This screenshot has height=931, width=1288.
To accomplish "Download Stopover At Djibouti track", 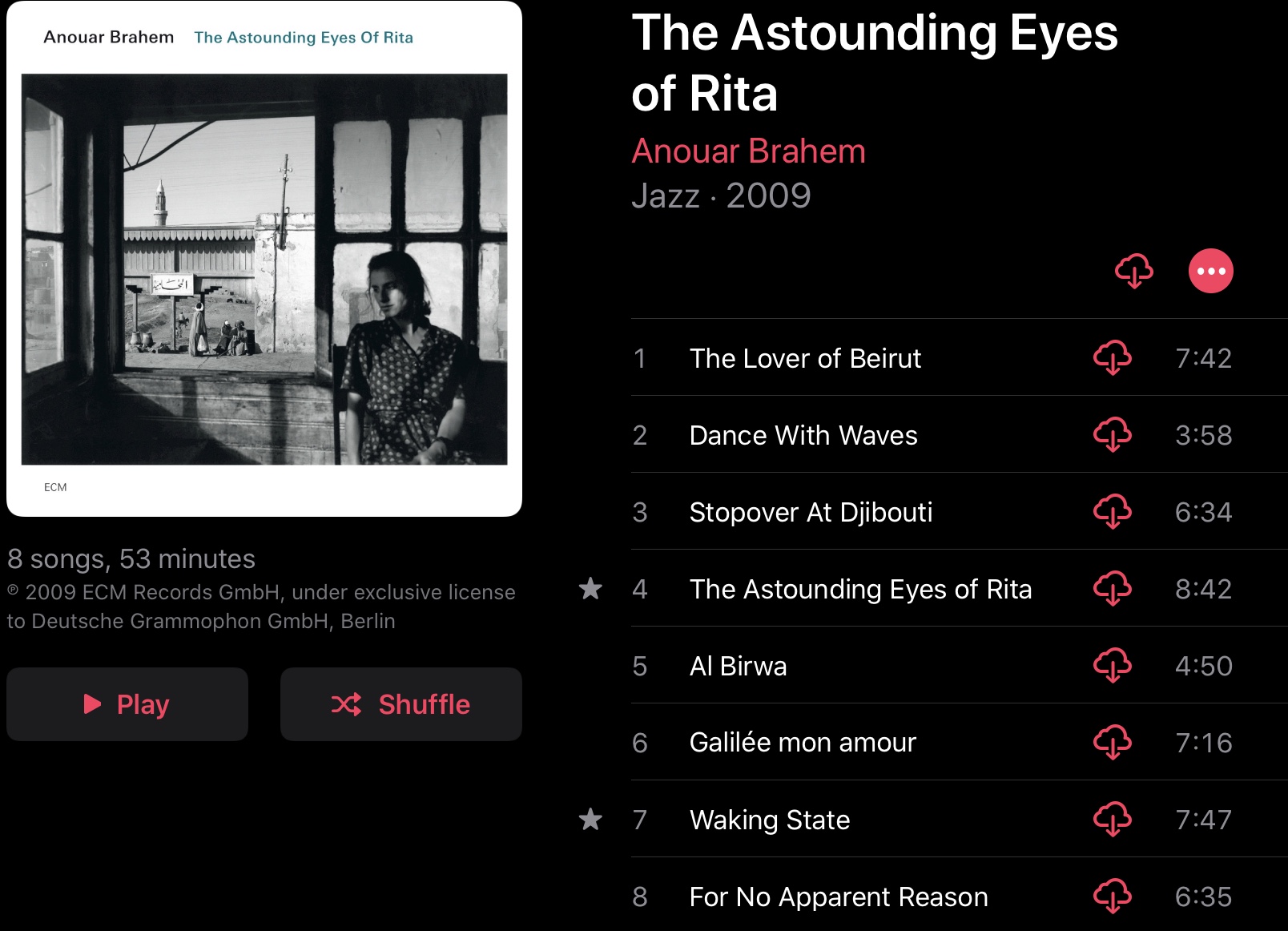I will click(x=1112, y=511).
